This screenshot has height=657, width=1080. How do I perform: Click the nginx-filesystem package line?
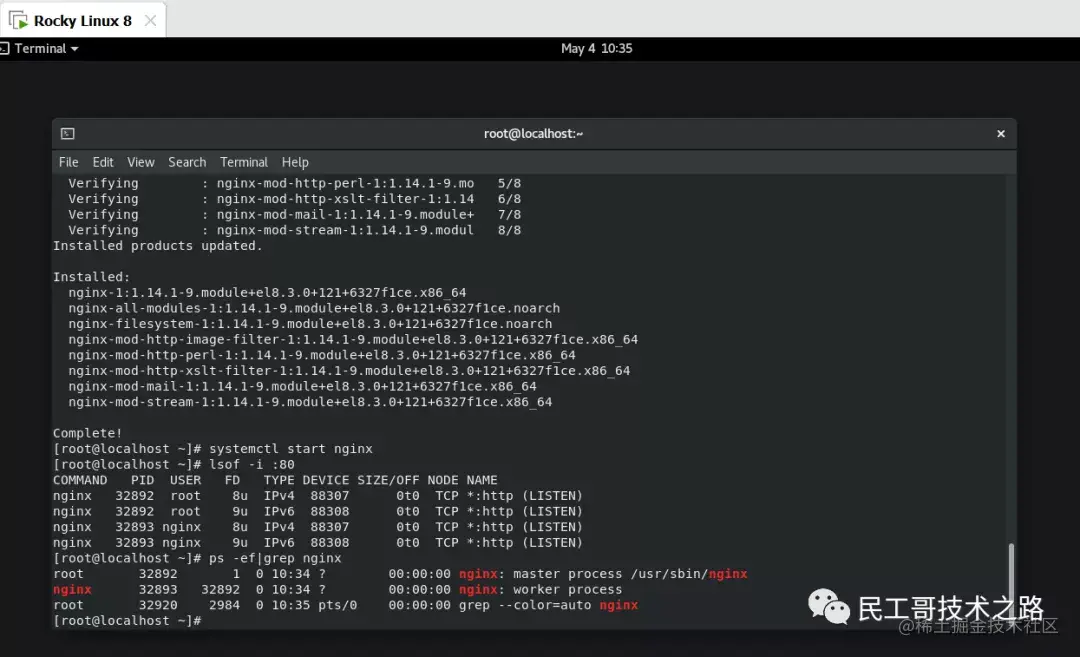point(310,324)
